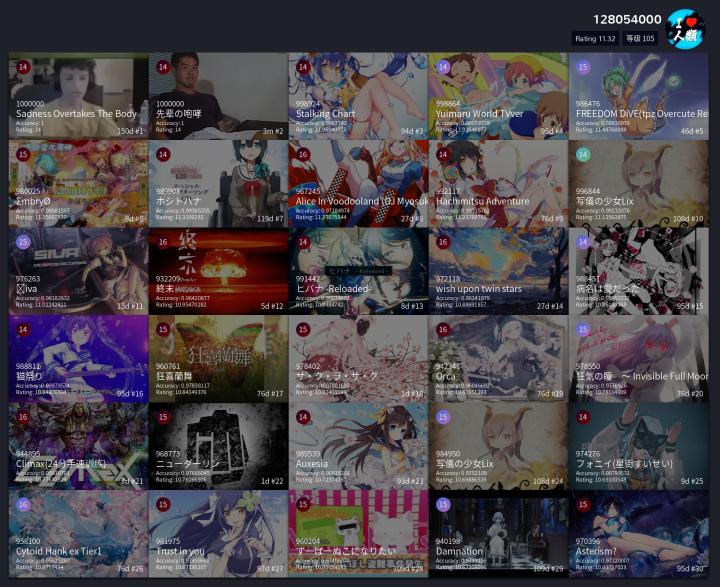Open the EmbryØ score card

(79, 184)
